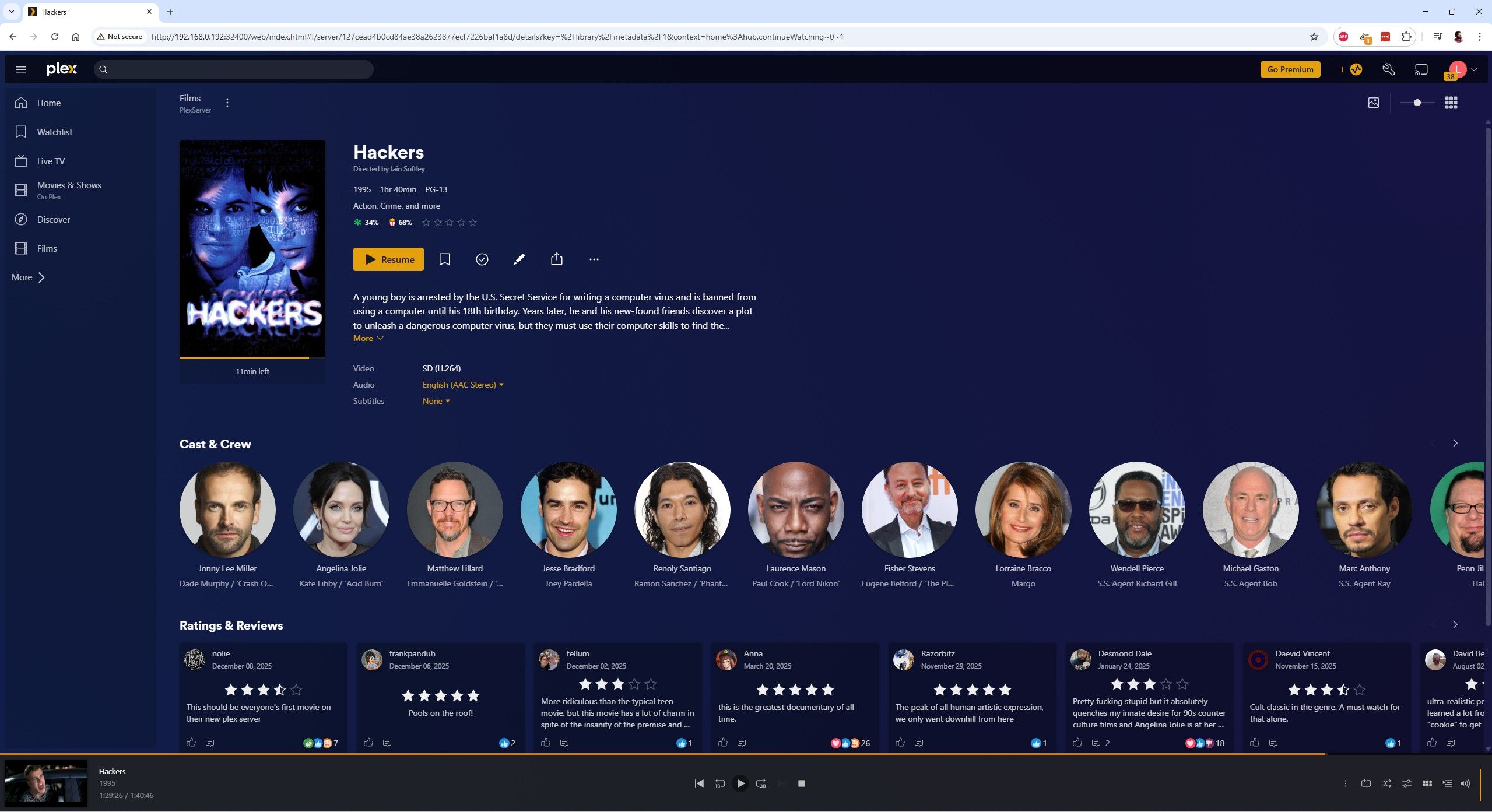Open the Cast to device icon
The image size is (1492, 812).
coord(1420,69)
